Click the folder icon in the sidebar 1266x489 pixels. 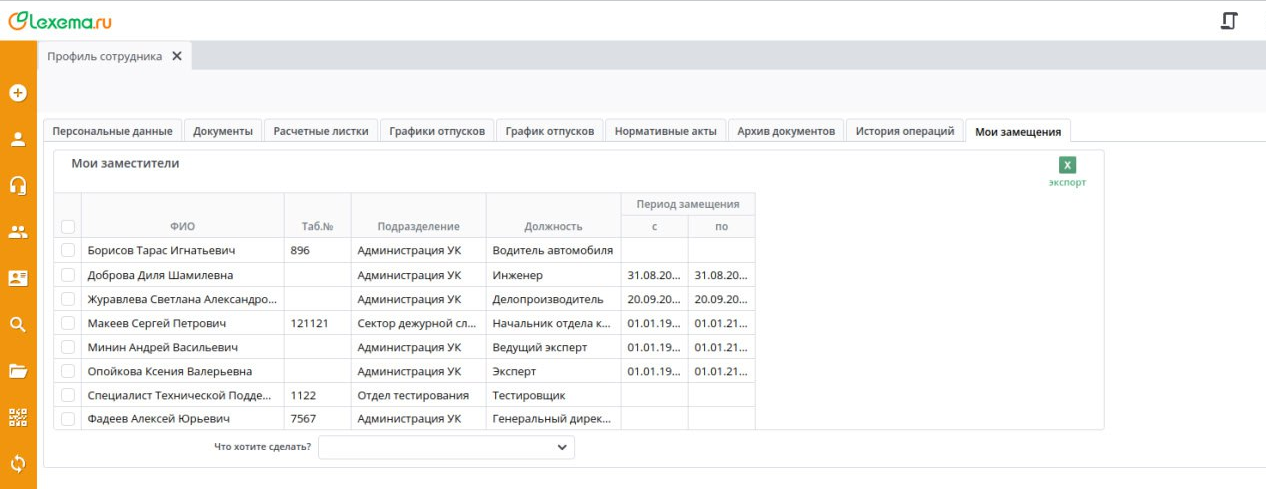(17, 371)
